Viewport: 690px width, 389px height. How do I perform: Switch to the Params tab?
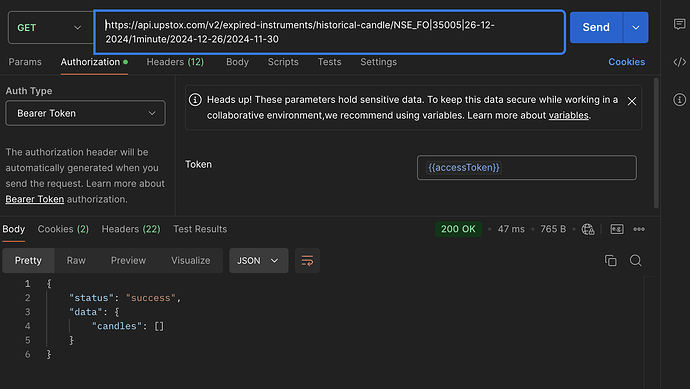pyautogui.click(x=25, y=62)
